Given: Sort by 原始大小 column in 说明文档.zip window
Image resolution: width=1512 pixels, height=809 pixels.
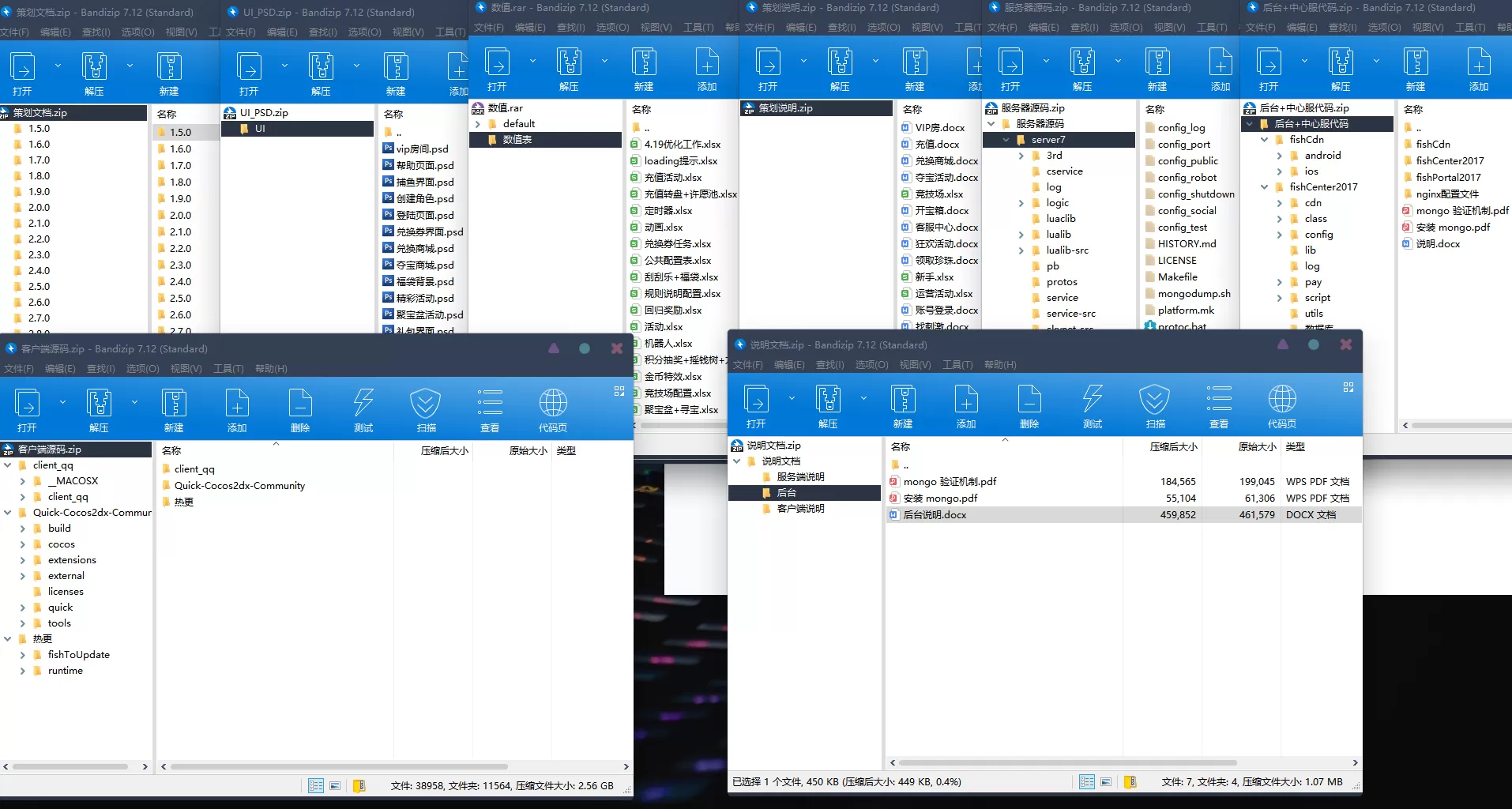Looking at the screenshot, I should point(1256,447).
